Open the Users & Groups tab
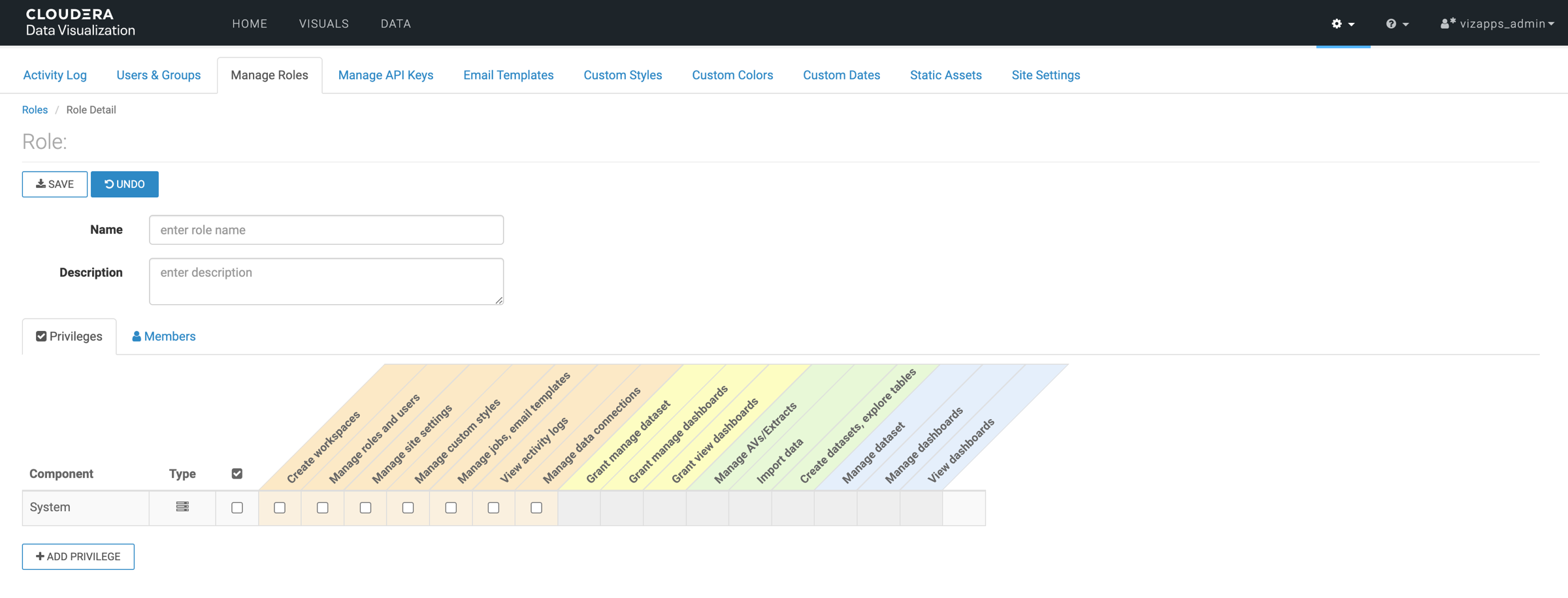The image size is (1568, 598). pyautogui.click(x=158, y=75)
